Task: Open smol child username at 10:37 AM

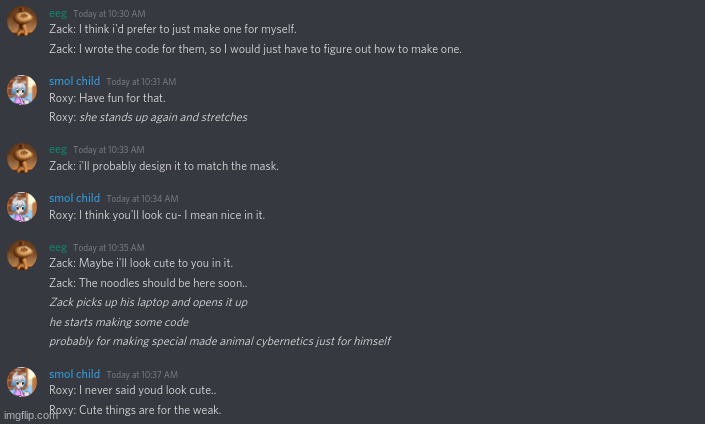Action: pyautogui.click(x=74, y=374)
